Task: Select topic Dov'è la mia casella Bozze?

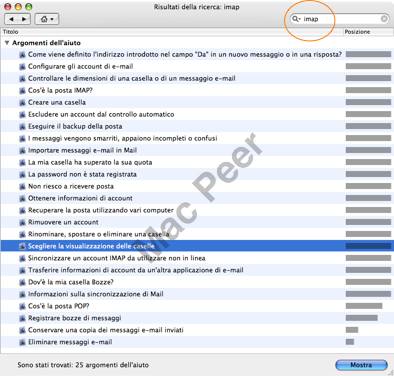Action: pos(71,282)
